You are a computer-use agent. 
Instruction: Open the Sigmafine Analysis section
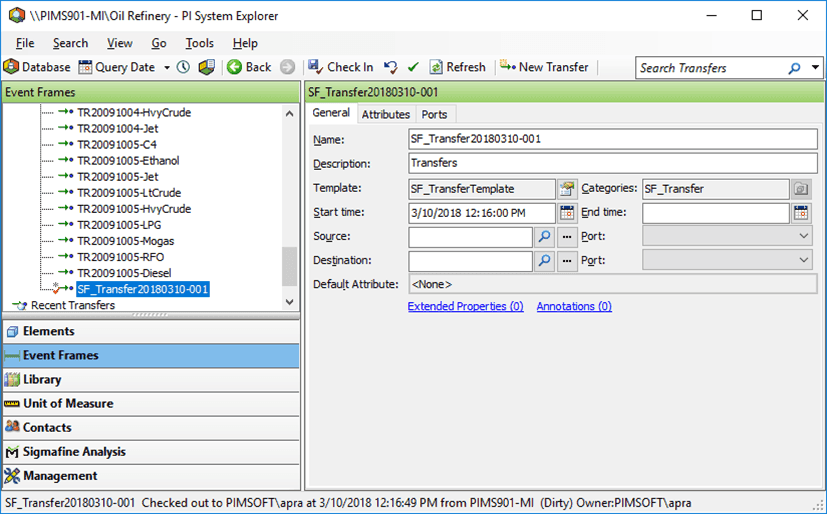151,452
